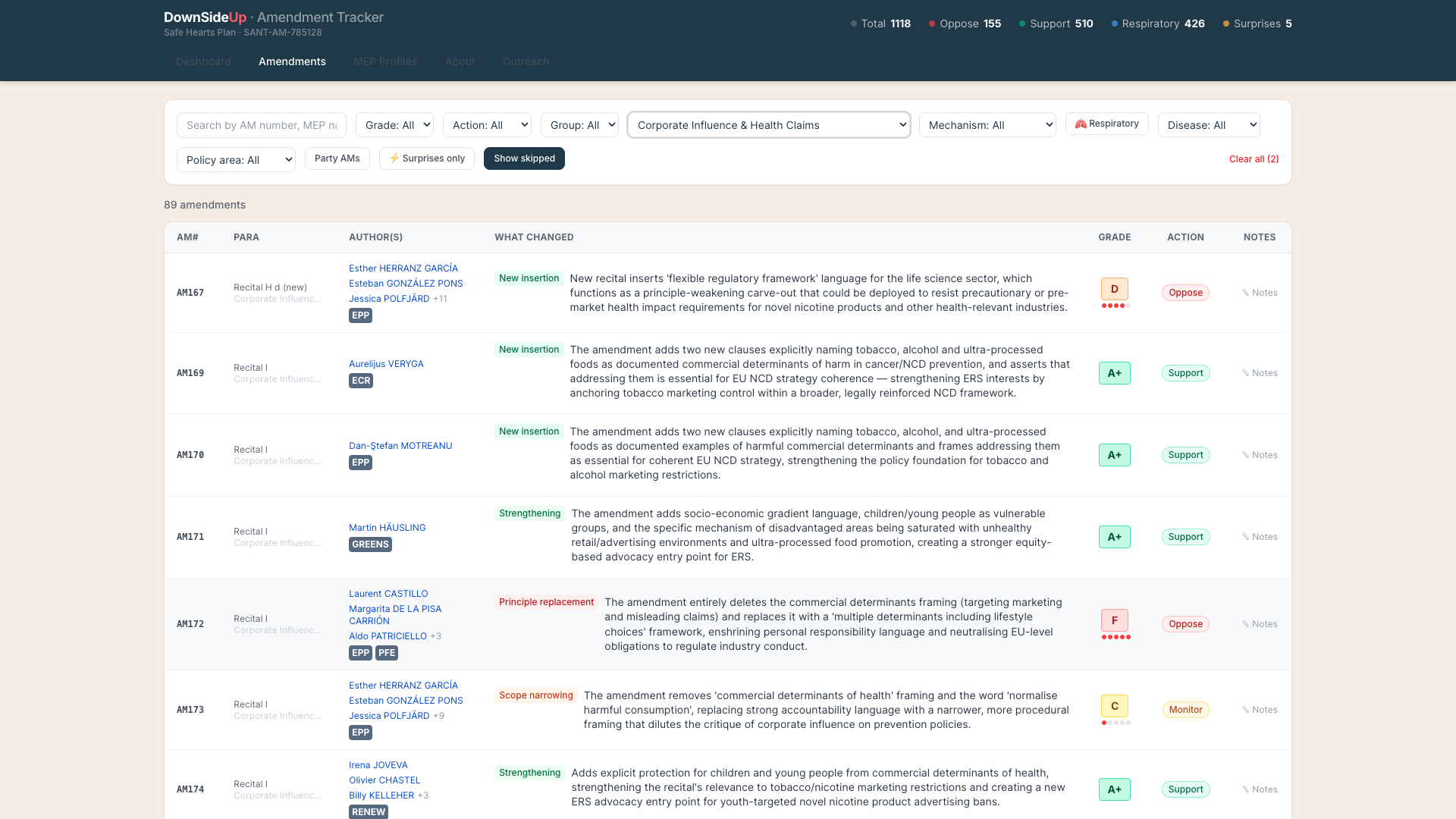
Task: Click the Scope narrowing tag on AM173
Action: coord(536,695)
